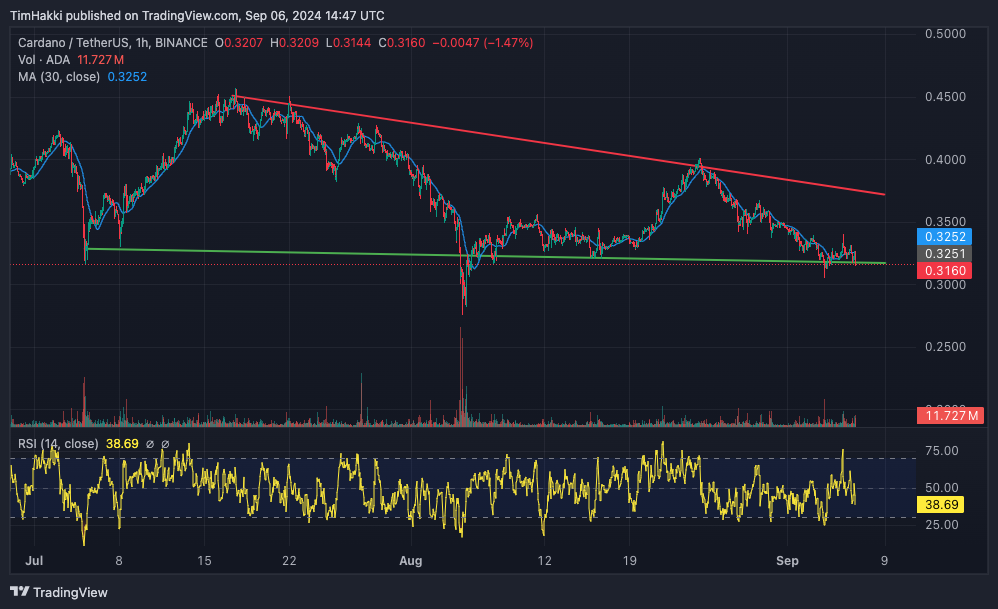
Task: Click the 38.69 RSI tag on axis
Action: 944,506
